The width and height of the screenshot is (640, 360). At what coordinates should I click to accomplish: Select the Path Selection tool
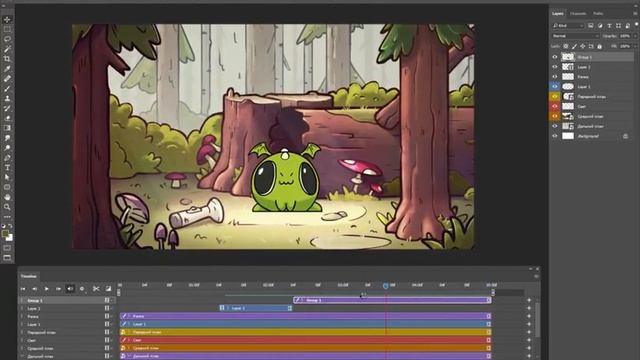(x=7, y=177)
